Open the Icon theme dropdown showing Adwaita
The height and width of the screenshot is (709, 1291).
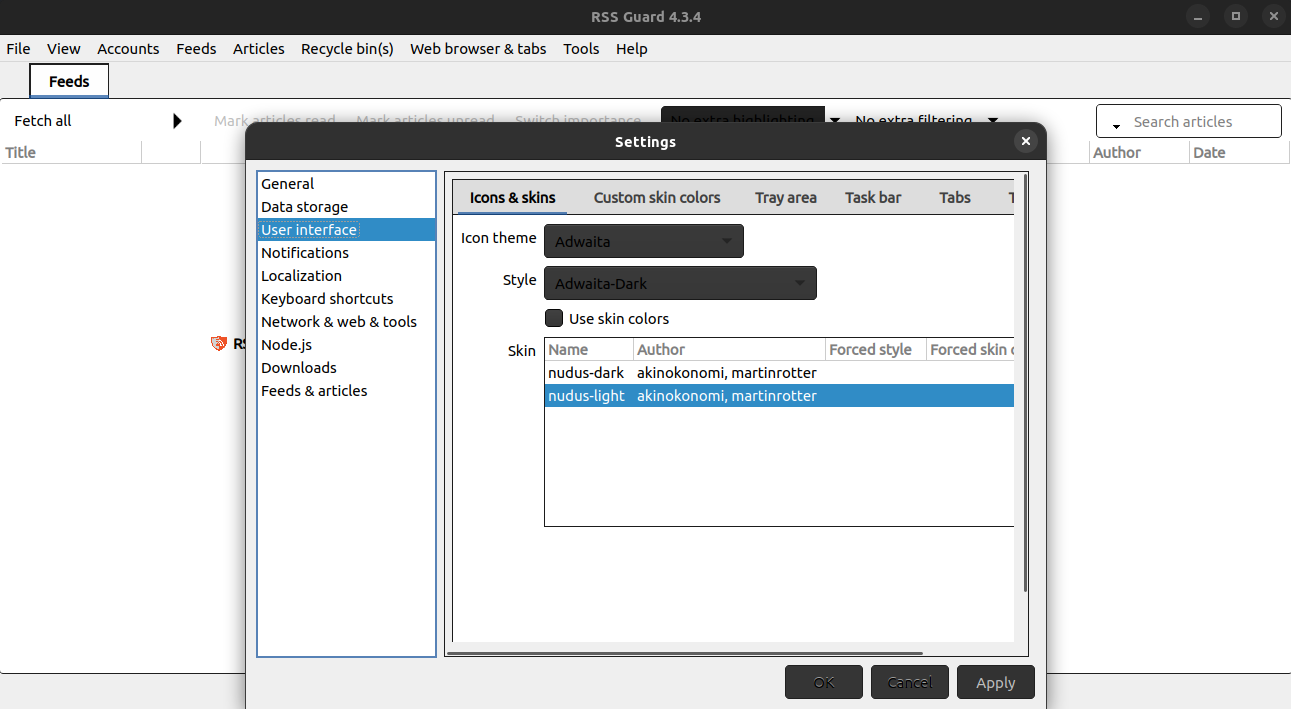point(643,241)
